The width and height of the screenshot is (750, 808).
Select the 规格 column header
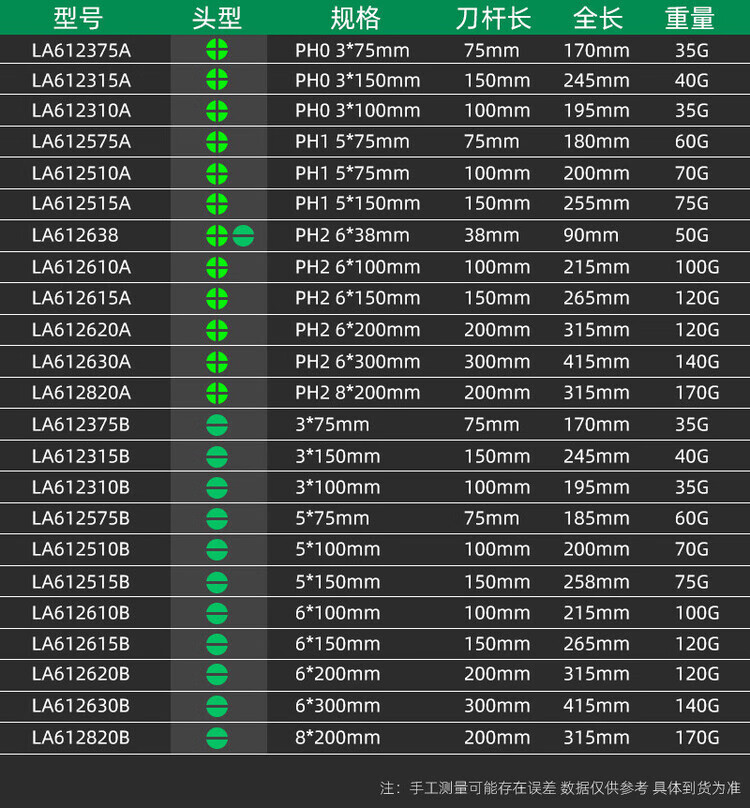click(x=355, y=17)
